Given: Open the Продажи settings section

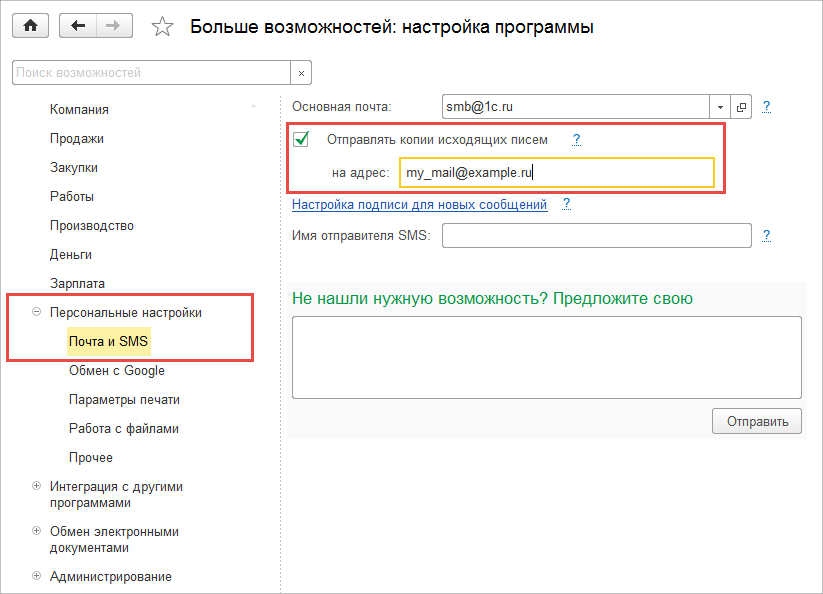Looking at the screenshot, I should coord(77,138).
